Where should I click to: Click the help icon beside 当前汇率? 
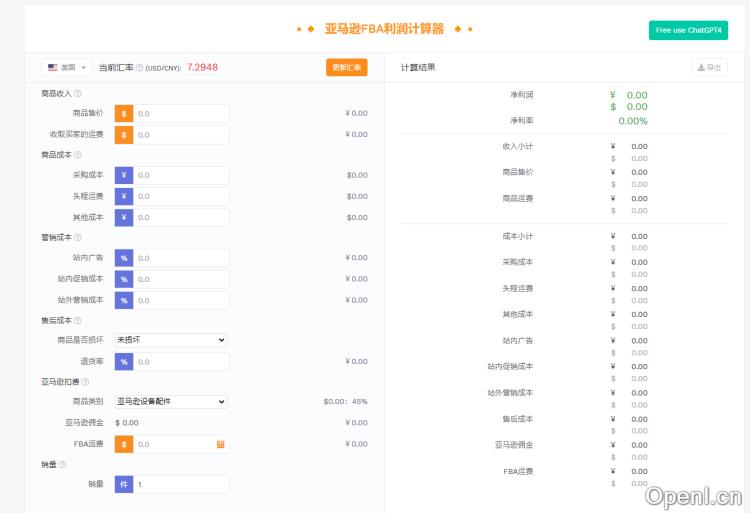click(x=140, y=68)
